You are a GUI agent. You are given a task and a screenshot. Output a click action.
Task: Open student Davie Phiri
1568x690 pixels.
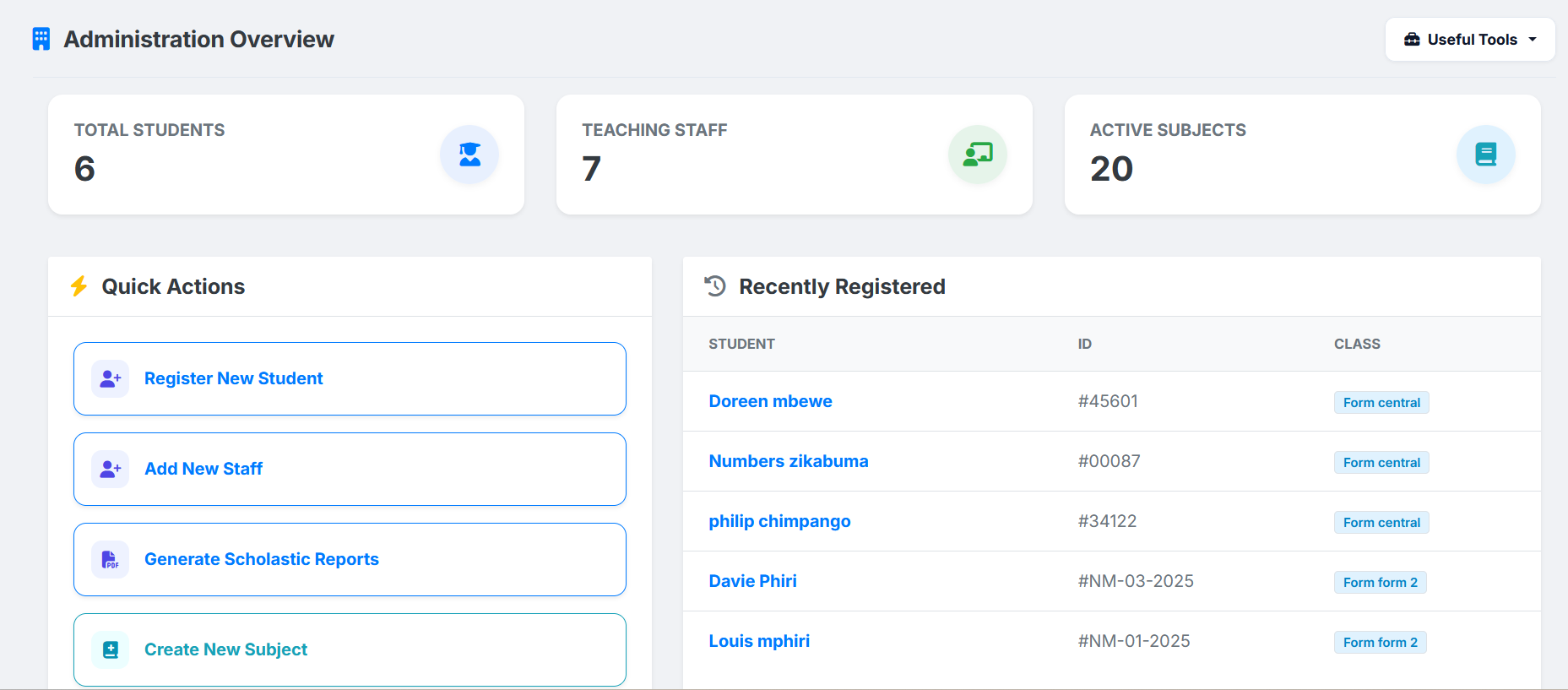pos(752,581)
